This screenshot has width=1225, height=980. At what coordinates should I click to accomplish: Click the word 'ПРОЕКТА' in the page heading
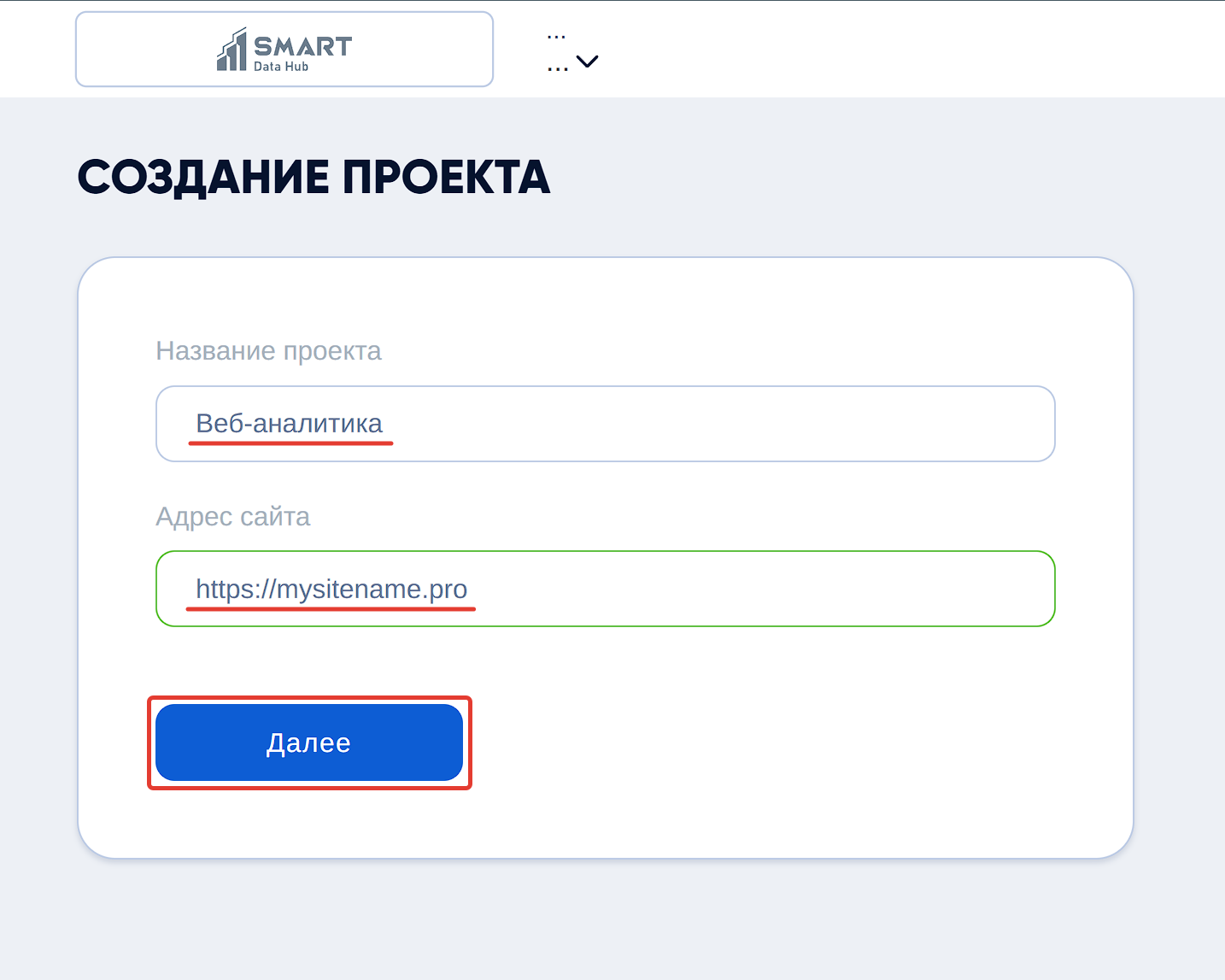click(x=446, y=178)
